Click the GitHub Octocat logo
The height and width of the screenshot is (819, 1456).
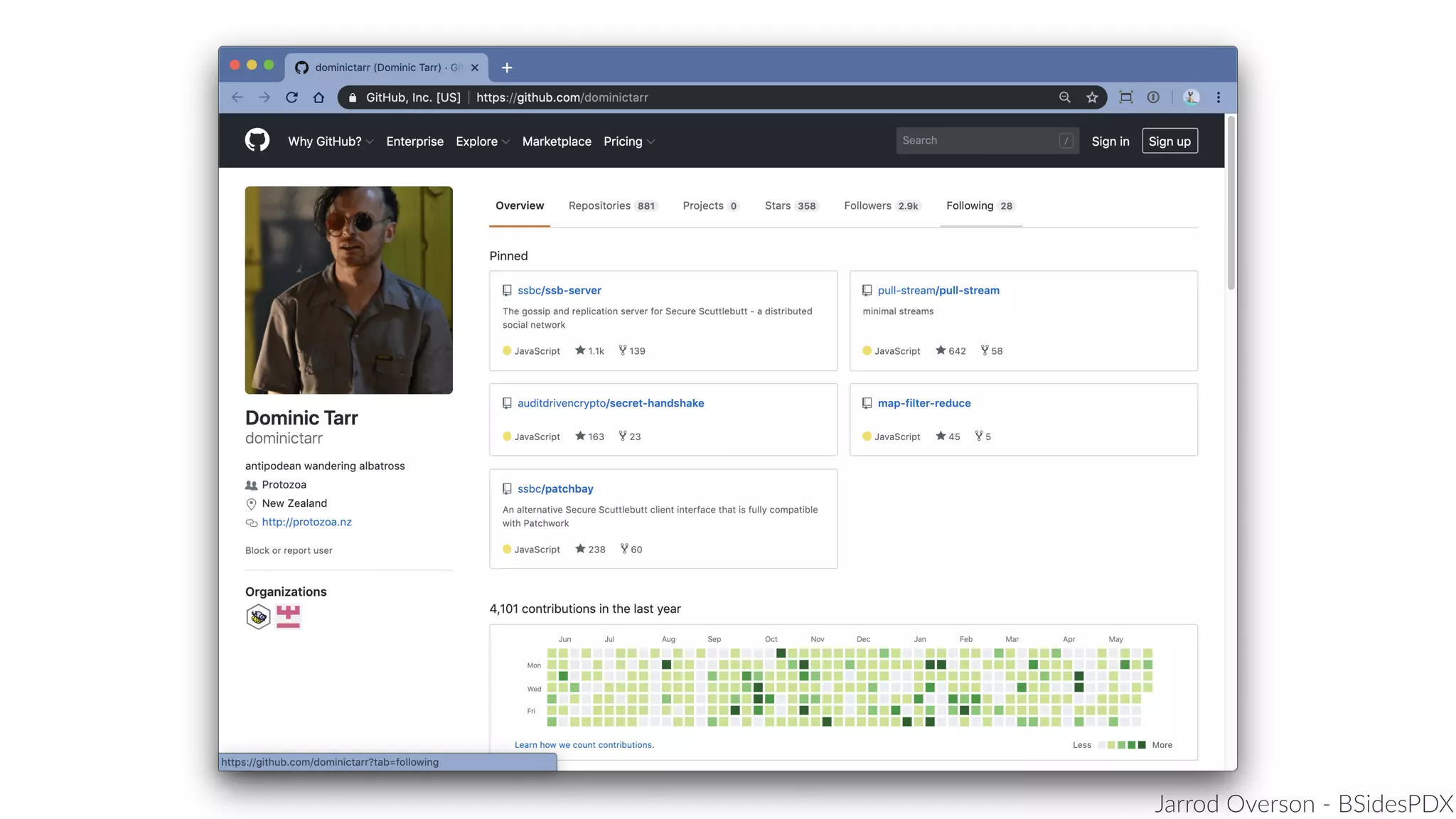pyautogui.click(x=257, y=140)
